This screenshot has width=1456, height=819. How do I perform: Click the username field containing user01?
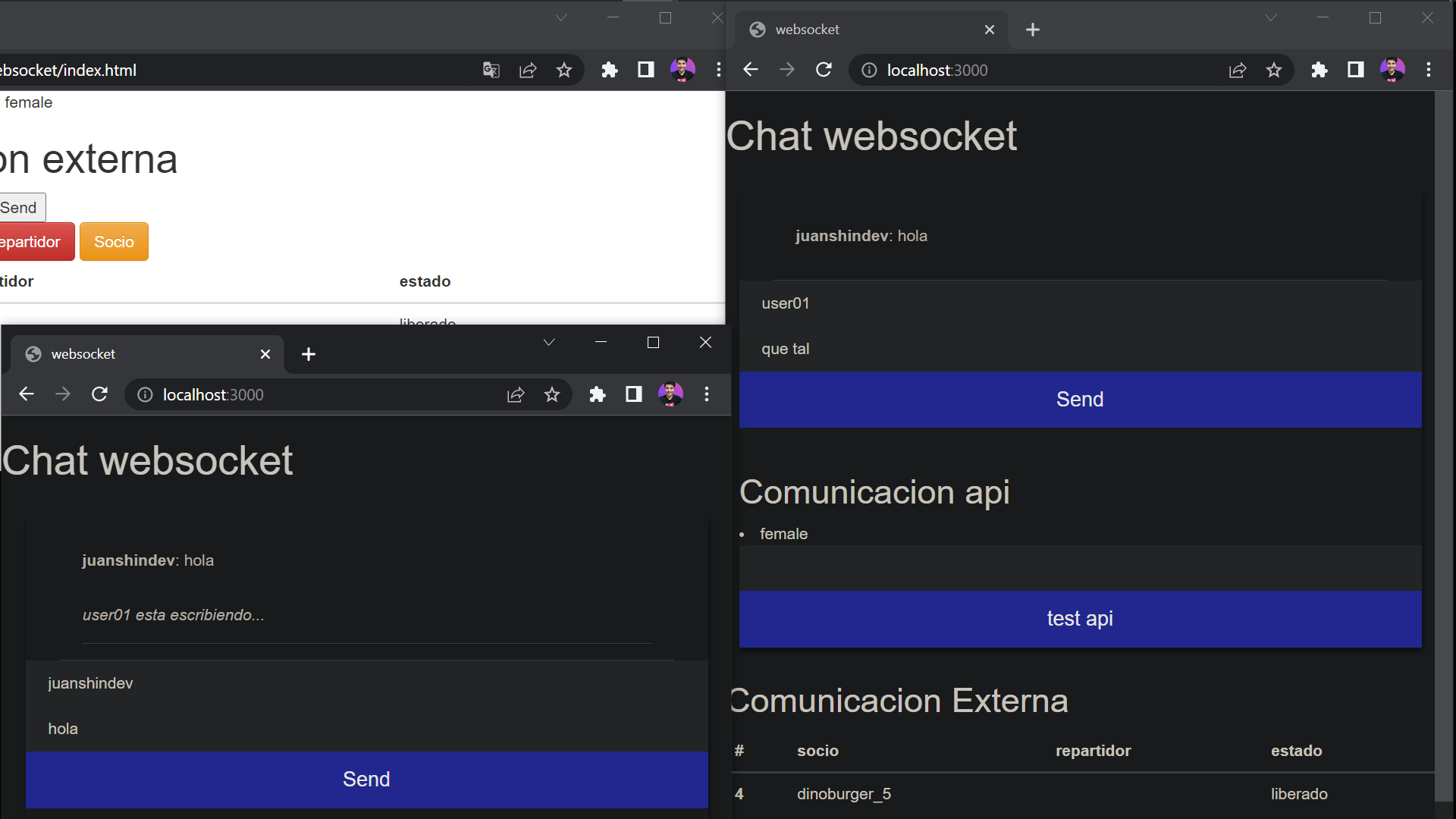[1080, 303]
